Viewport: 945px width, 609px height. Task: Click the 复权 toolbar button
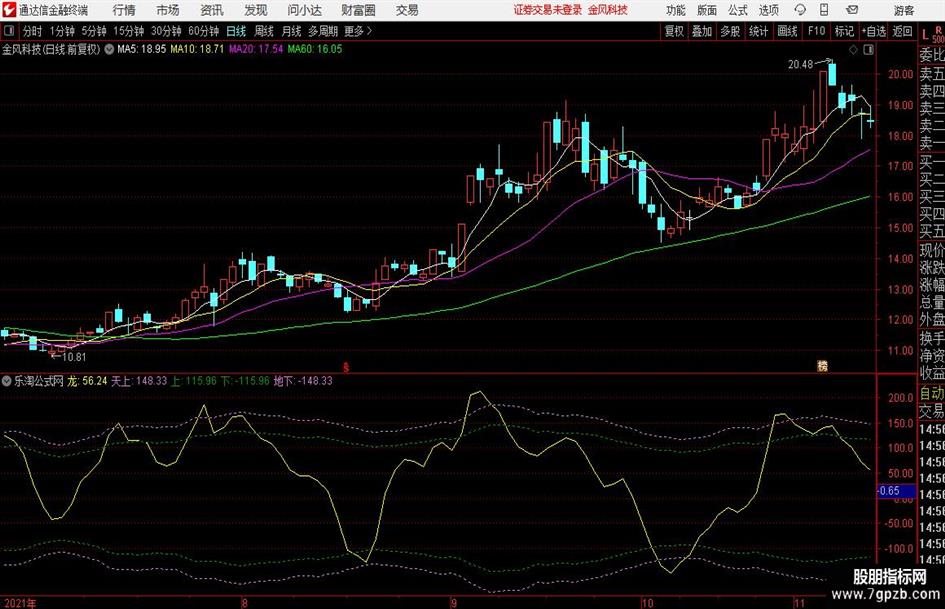(674, 31)
